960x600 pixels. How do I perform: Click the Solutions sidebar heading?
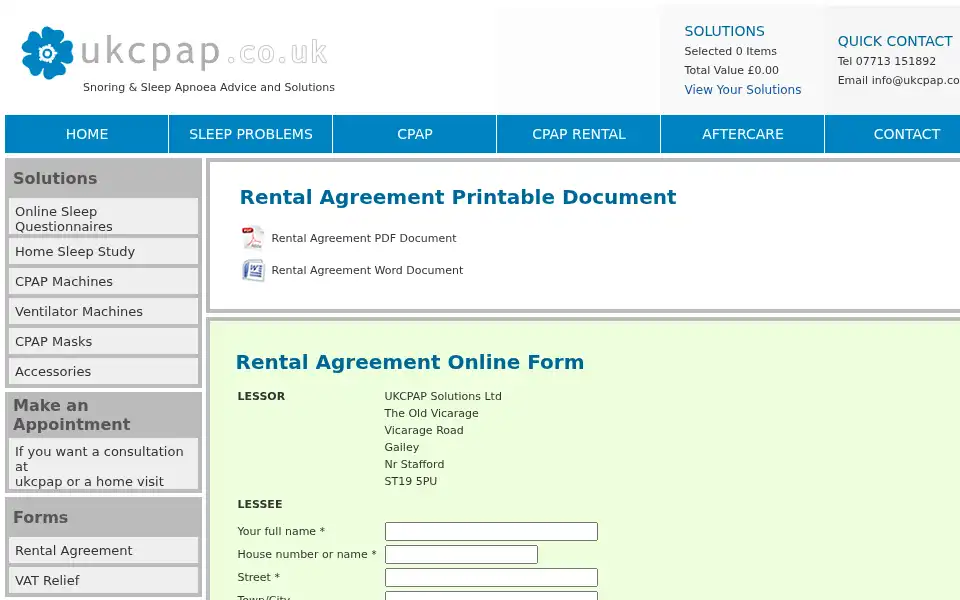(x=55, y=178)
